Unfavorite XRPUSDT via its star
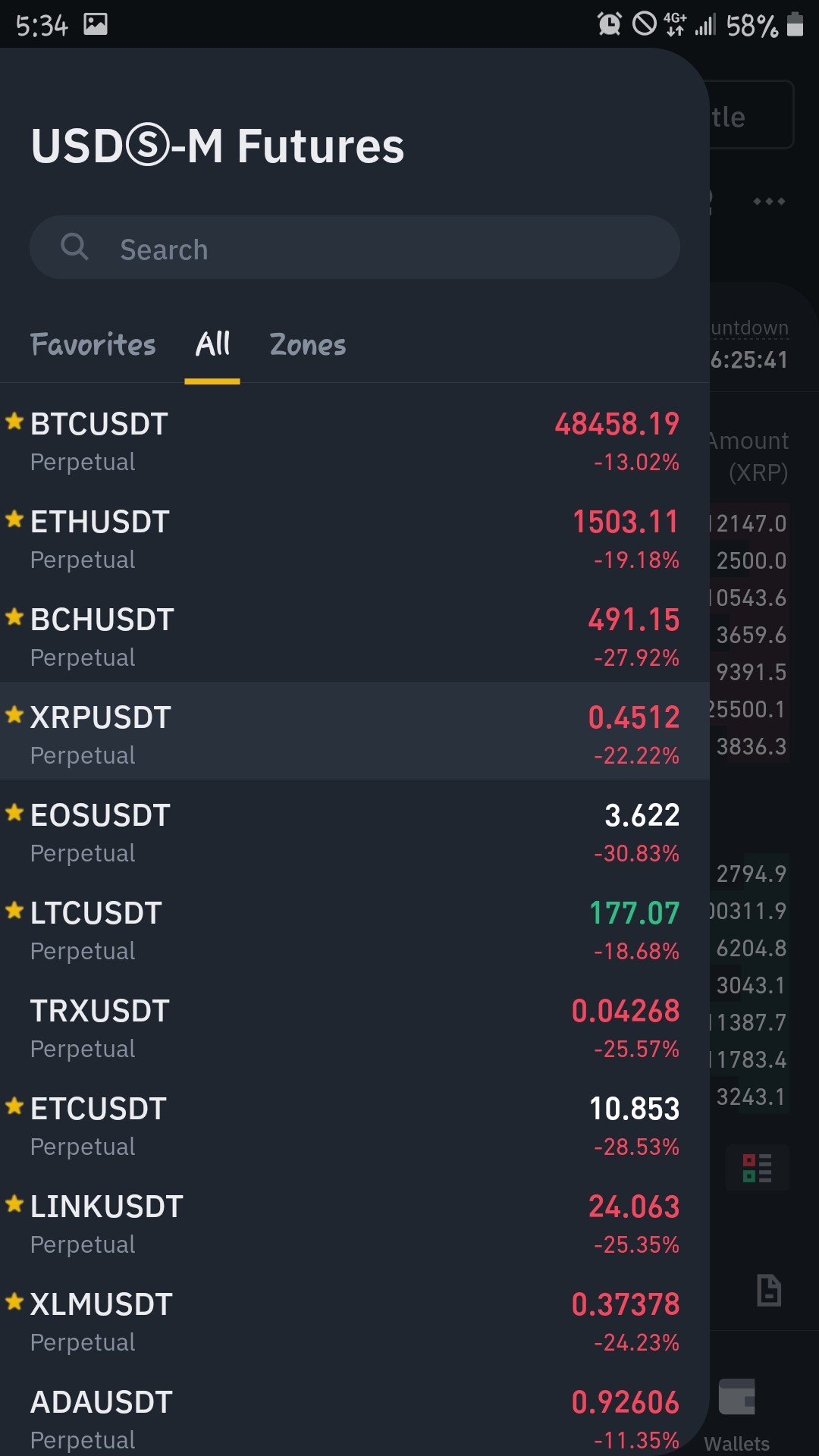The image size is (819, 1456). [14, 714]
